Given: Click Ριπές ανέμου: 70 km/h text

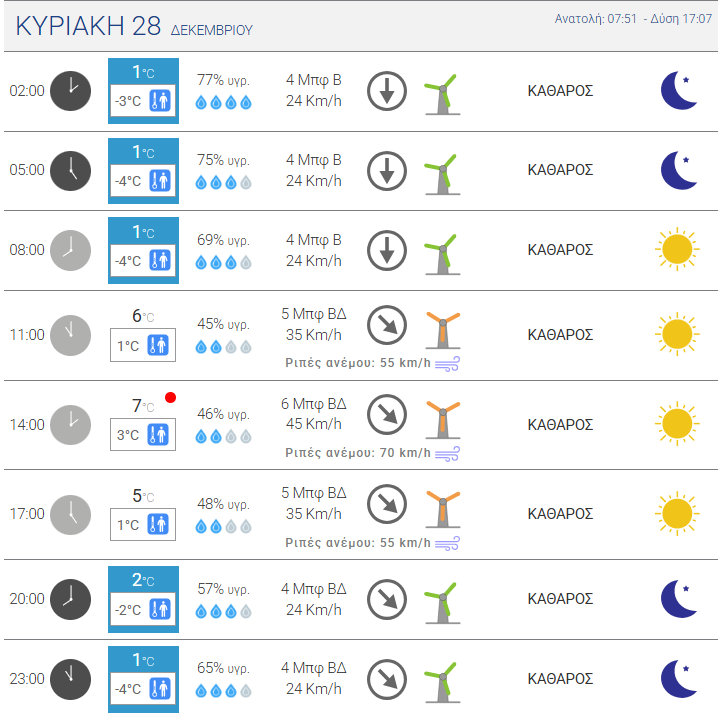Looking at the screenshot, I should (358, 453).
